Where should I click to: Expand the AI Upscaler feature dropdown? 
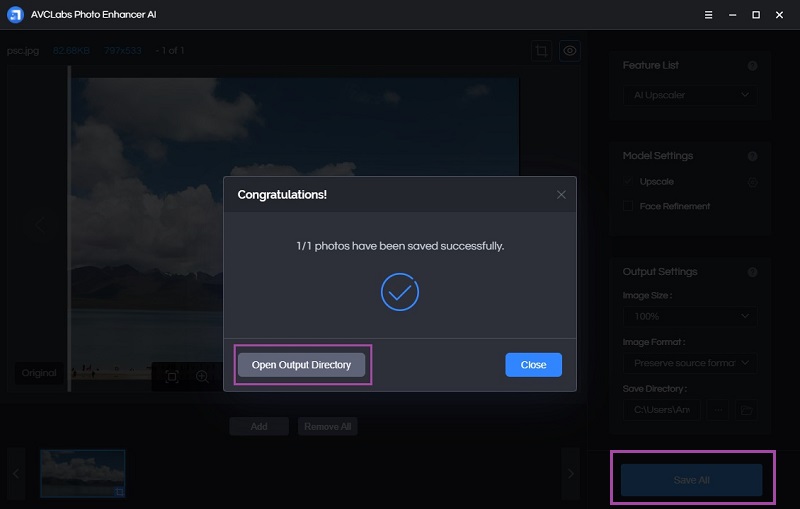point(690,95)
